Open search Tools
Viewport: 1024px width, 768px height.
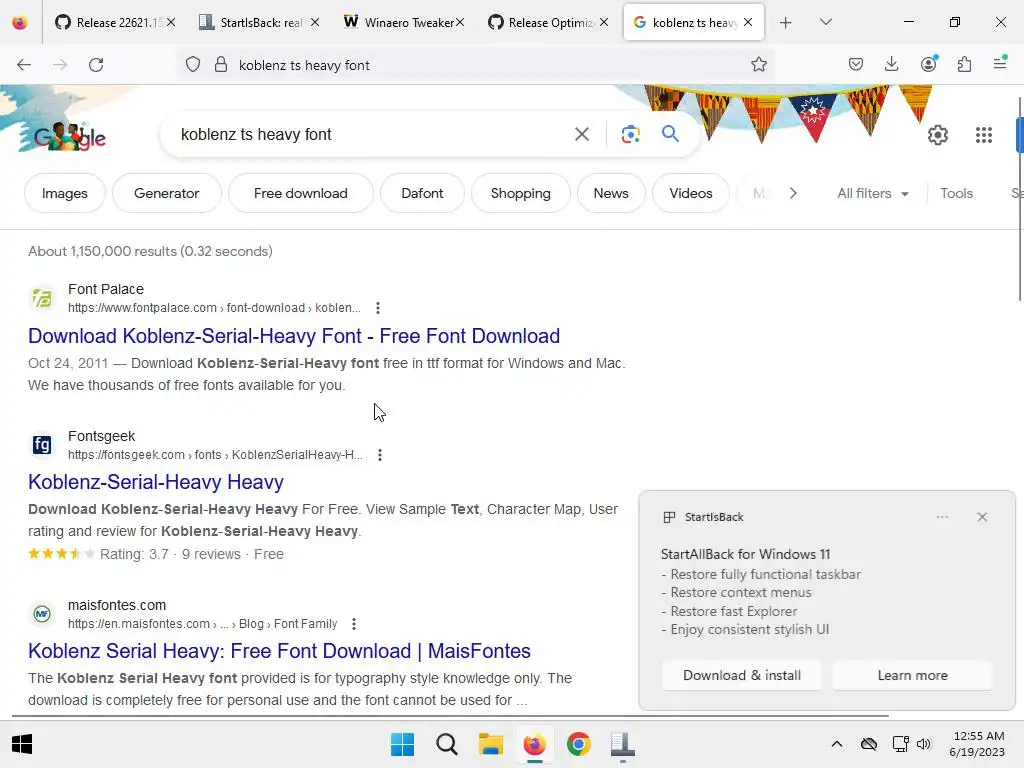(x=956, y=193)
